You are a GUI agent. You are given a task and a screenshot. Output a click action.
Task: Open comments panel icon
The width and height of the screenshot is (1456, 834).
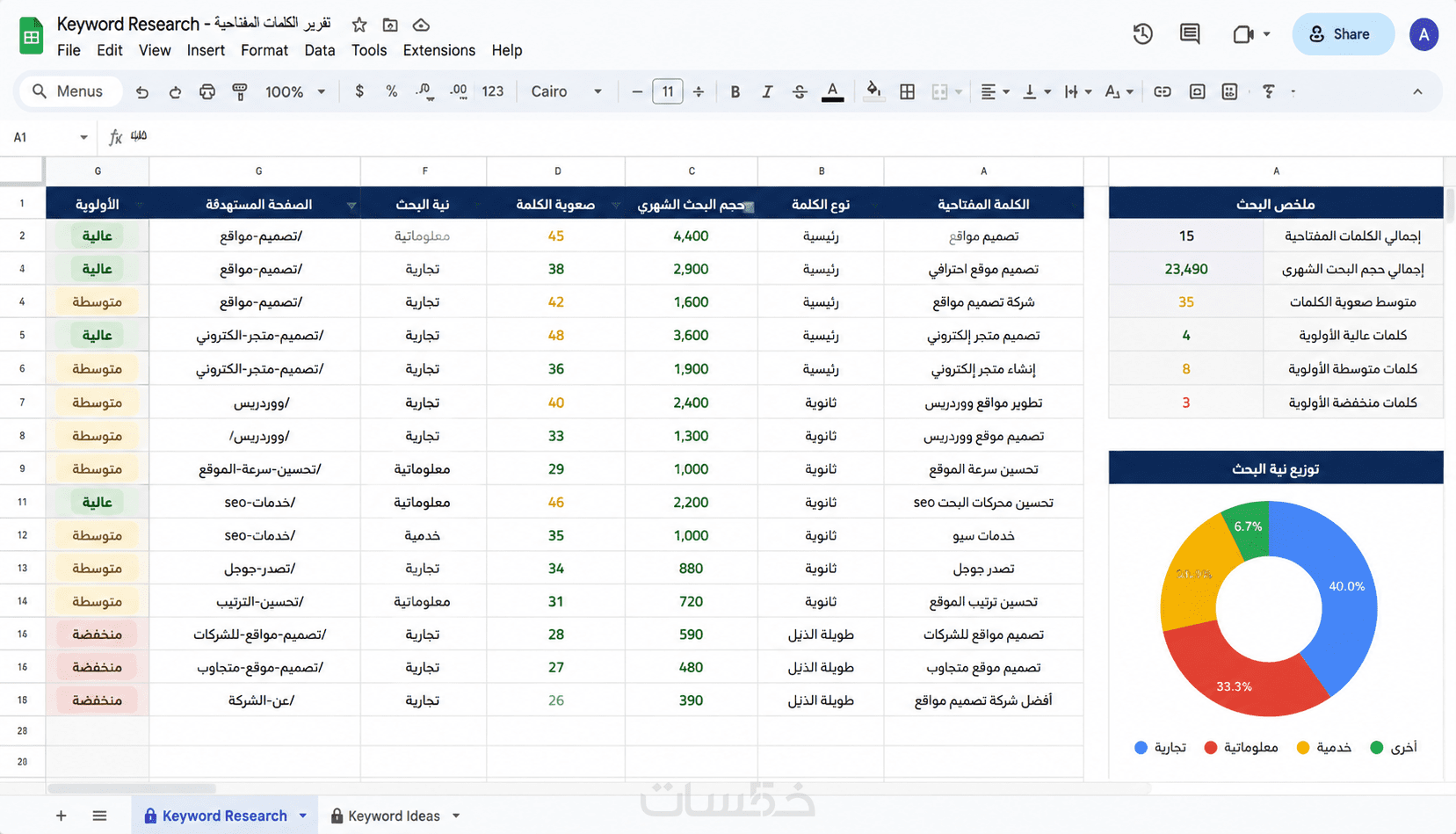[1190, 34]
